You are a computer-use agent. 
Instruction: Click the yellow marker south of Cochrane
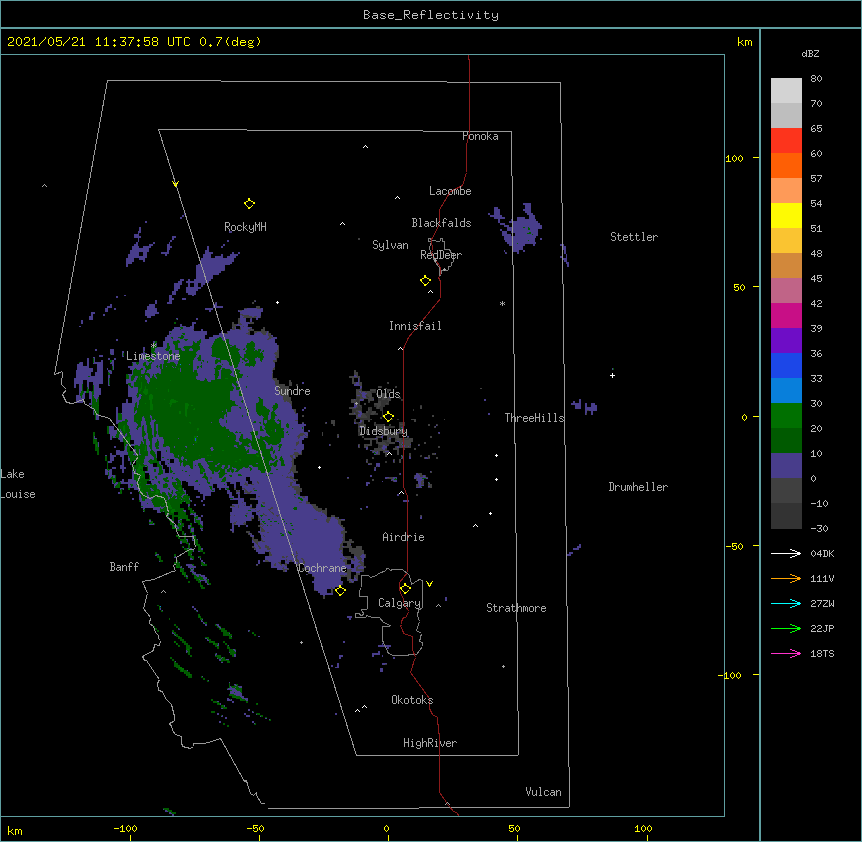point(340,591)
